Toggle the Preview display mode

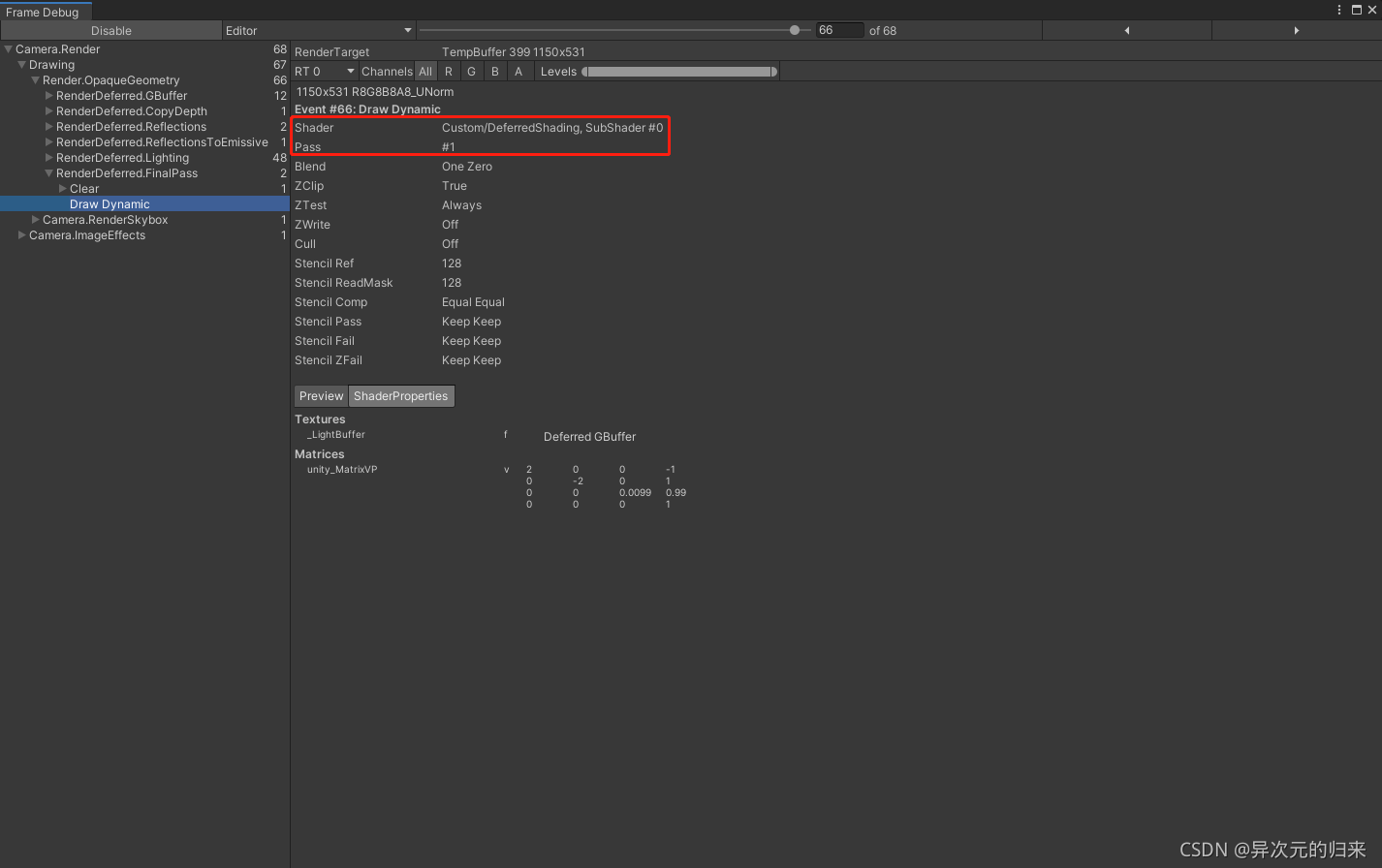(x=320, y=395)
